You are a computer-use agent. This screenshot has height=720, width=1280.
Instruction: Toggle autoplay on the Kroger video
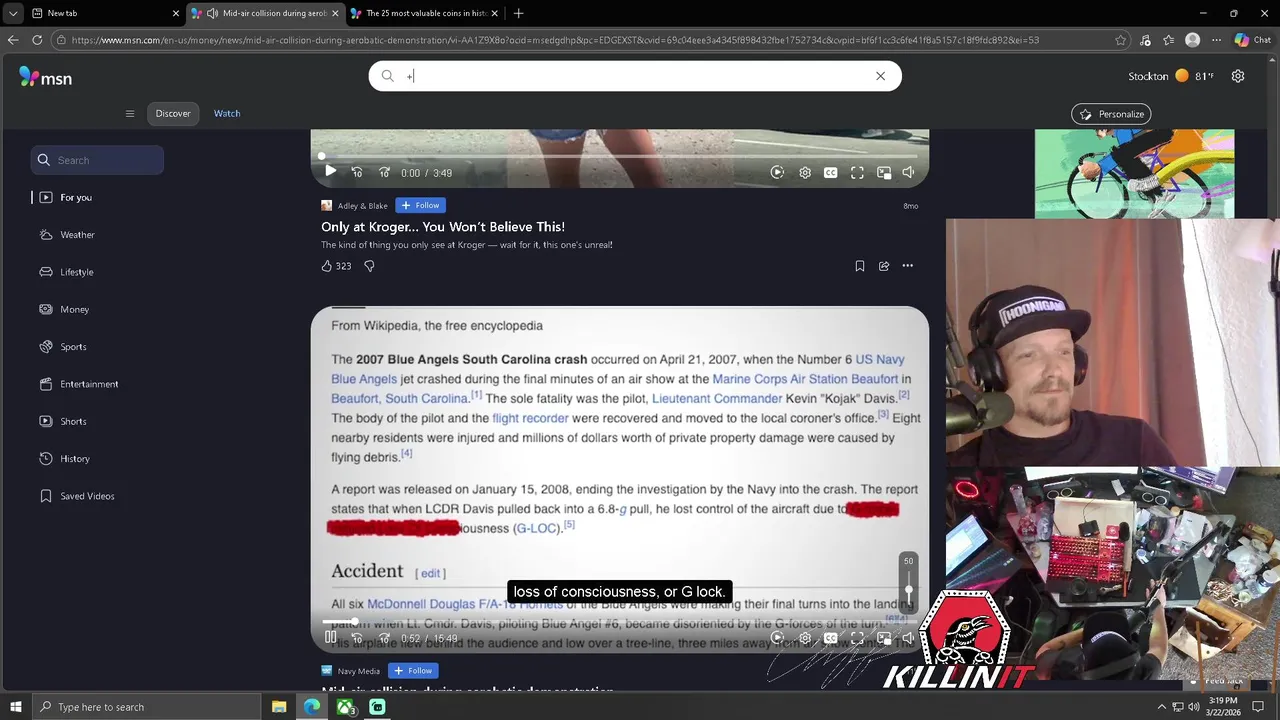[777, 172]
